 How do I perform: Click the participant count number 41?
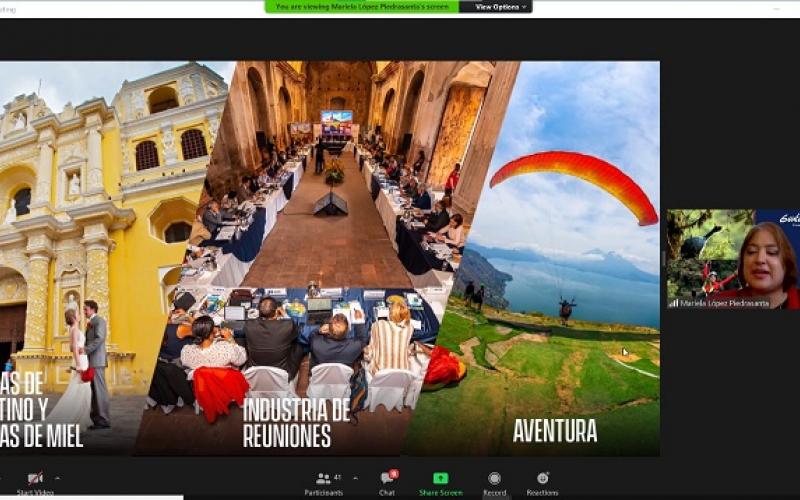click(x=337, y=478)
